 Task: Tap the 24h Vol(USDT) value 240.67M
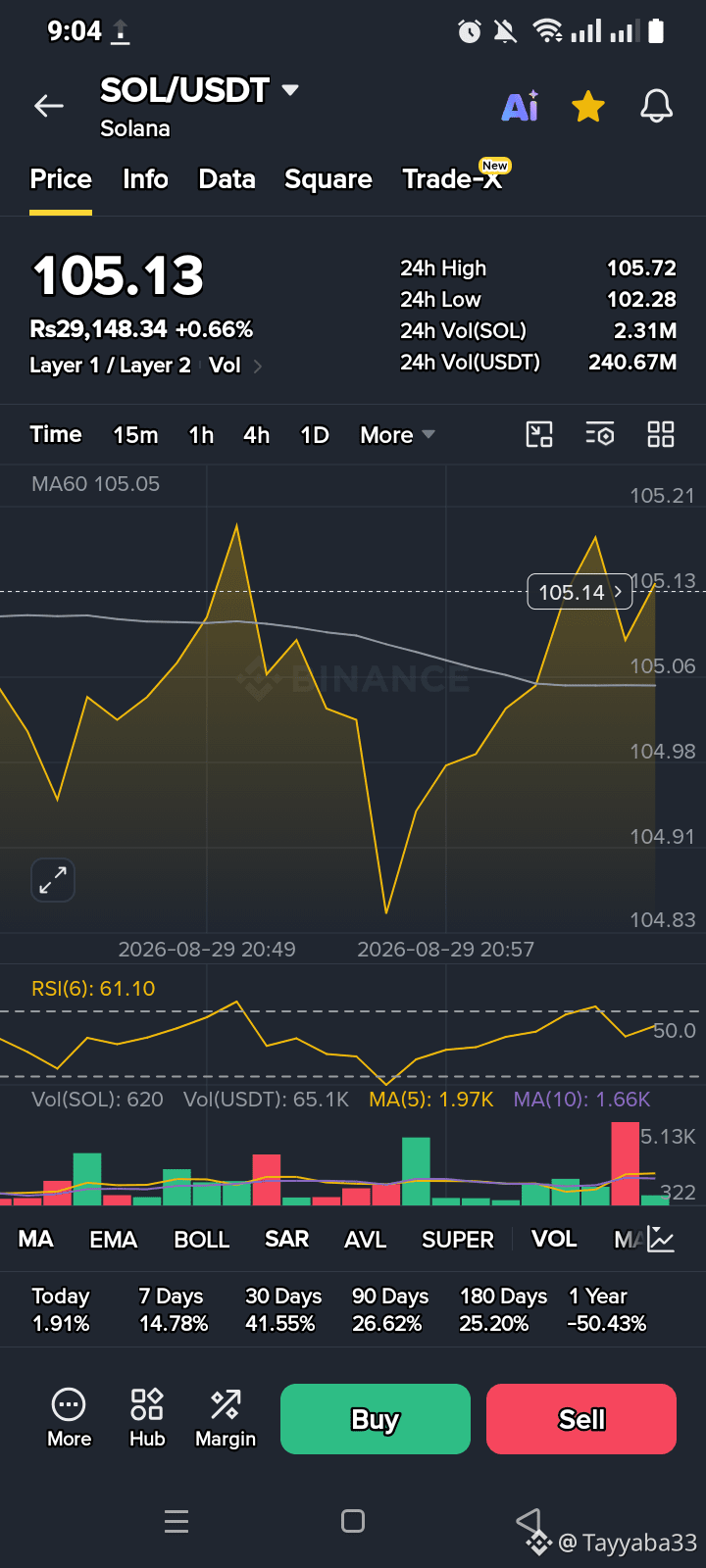point(632,362)
